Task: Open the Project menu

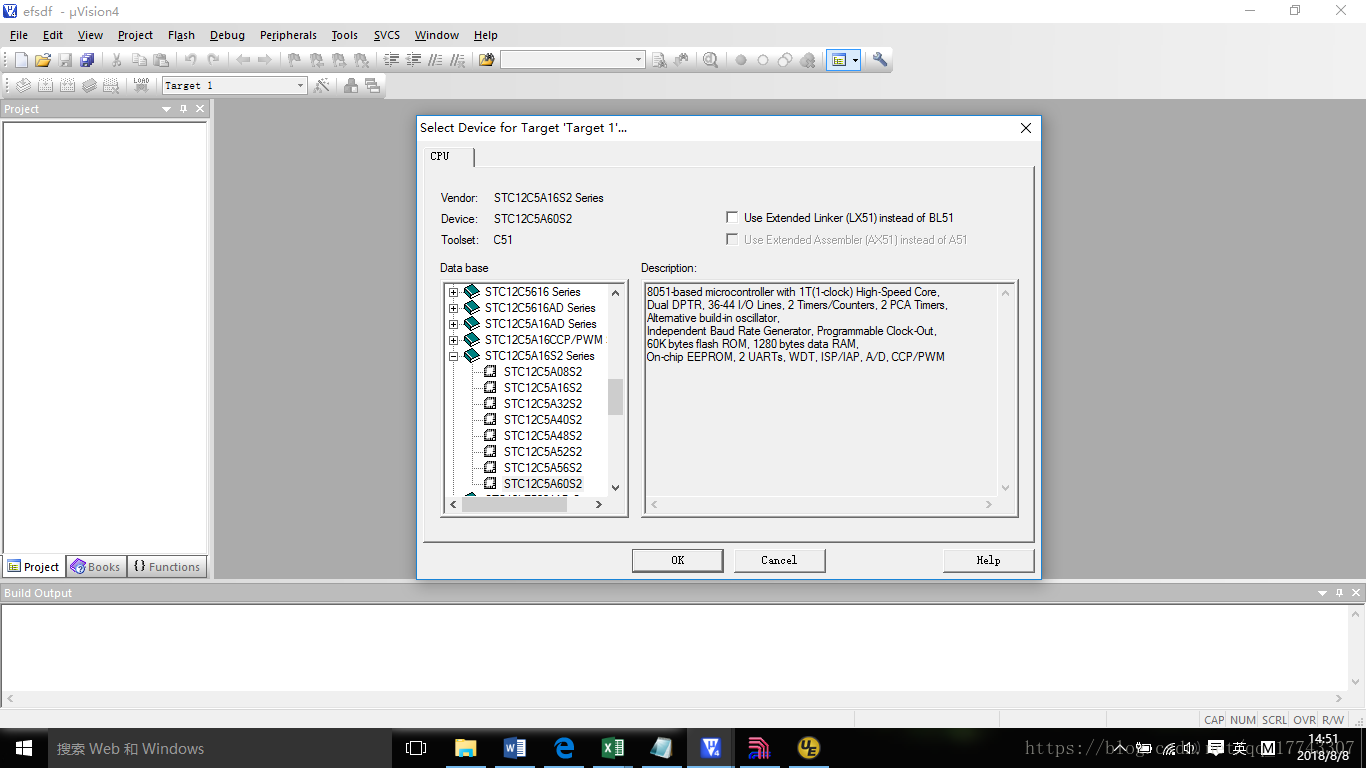Action: (135, 35)
